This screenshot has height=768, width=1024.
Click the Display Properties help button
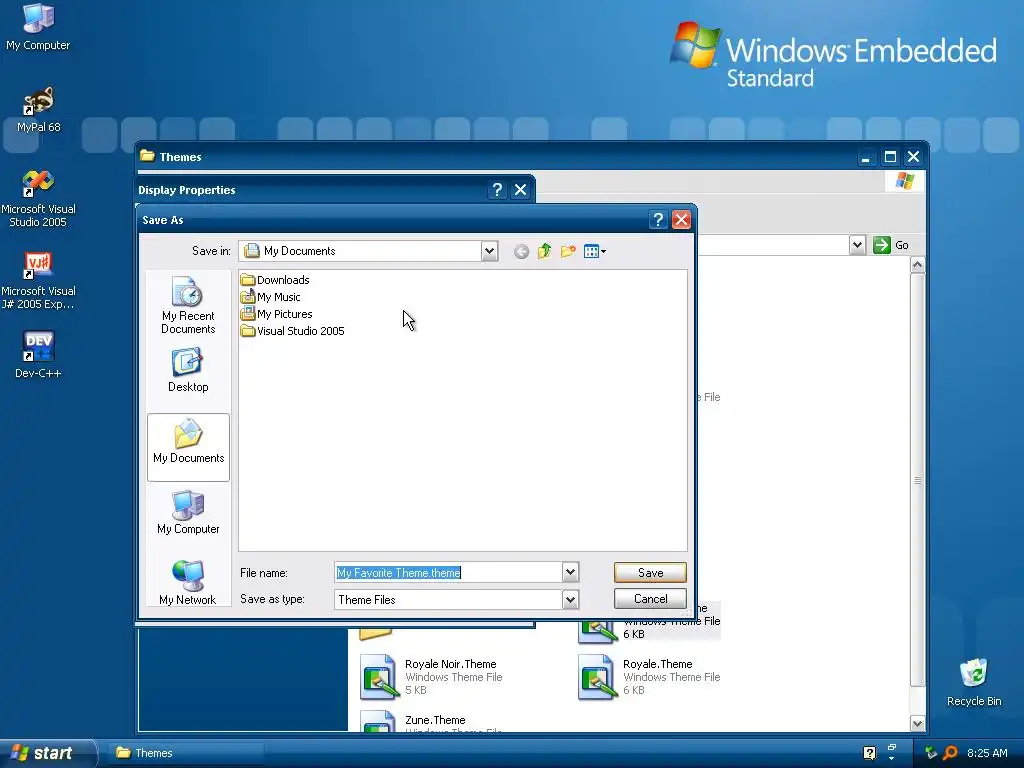pos(497,190)
